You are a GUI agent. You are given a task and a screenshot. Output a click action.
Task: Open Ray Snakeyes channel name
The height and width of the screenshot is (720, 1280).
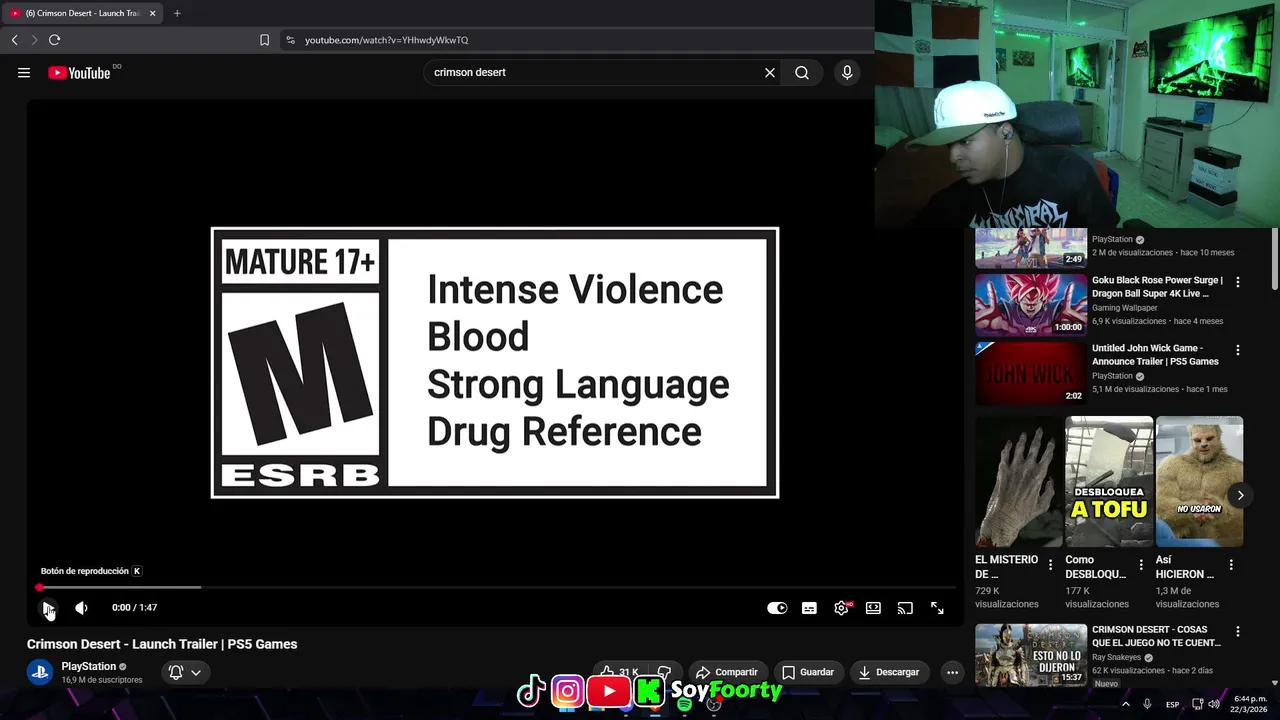(x=1116, y=658)
